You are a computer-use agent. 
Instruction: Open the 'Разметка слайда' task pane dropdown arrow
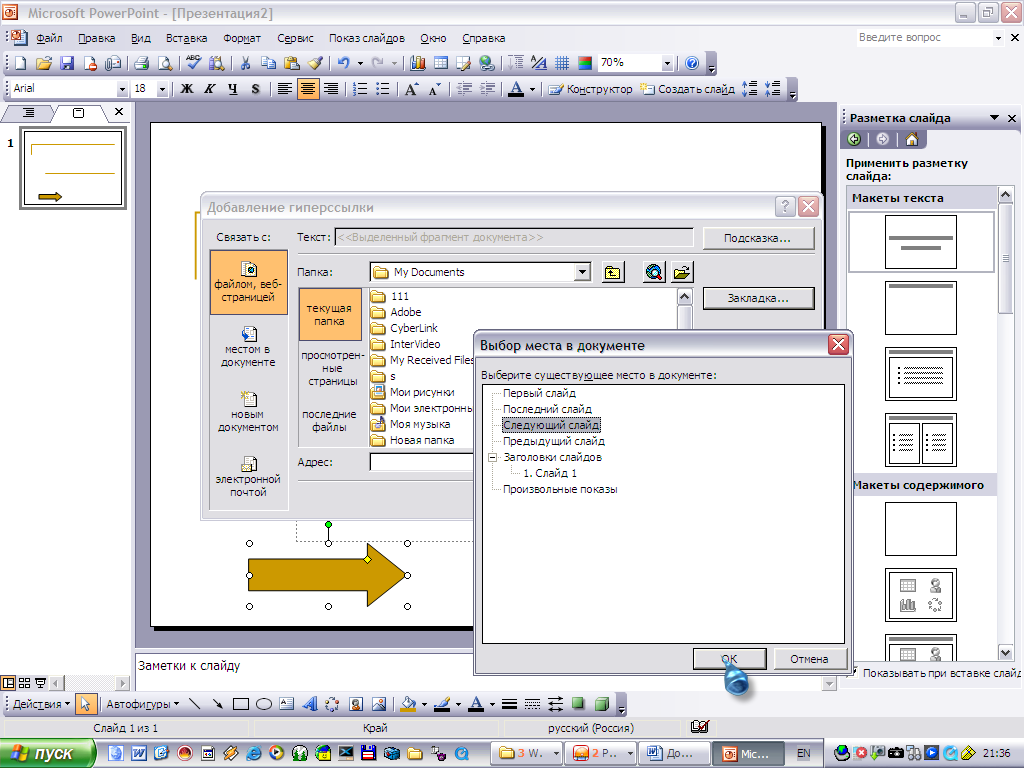click(995, 118)
